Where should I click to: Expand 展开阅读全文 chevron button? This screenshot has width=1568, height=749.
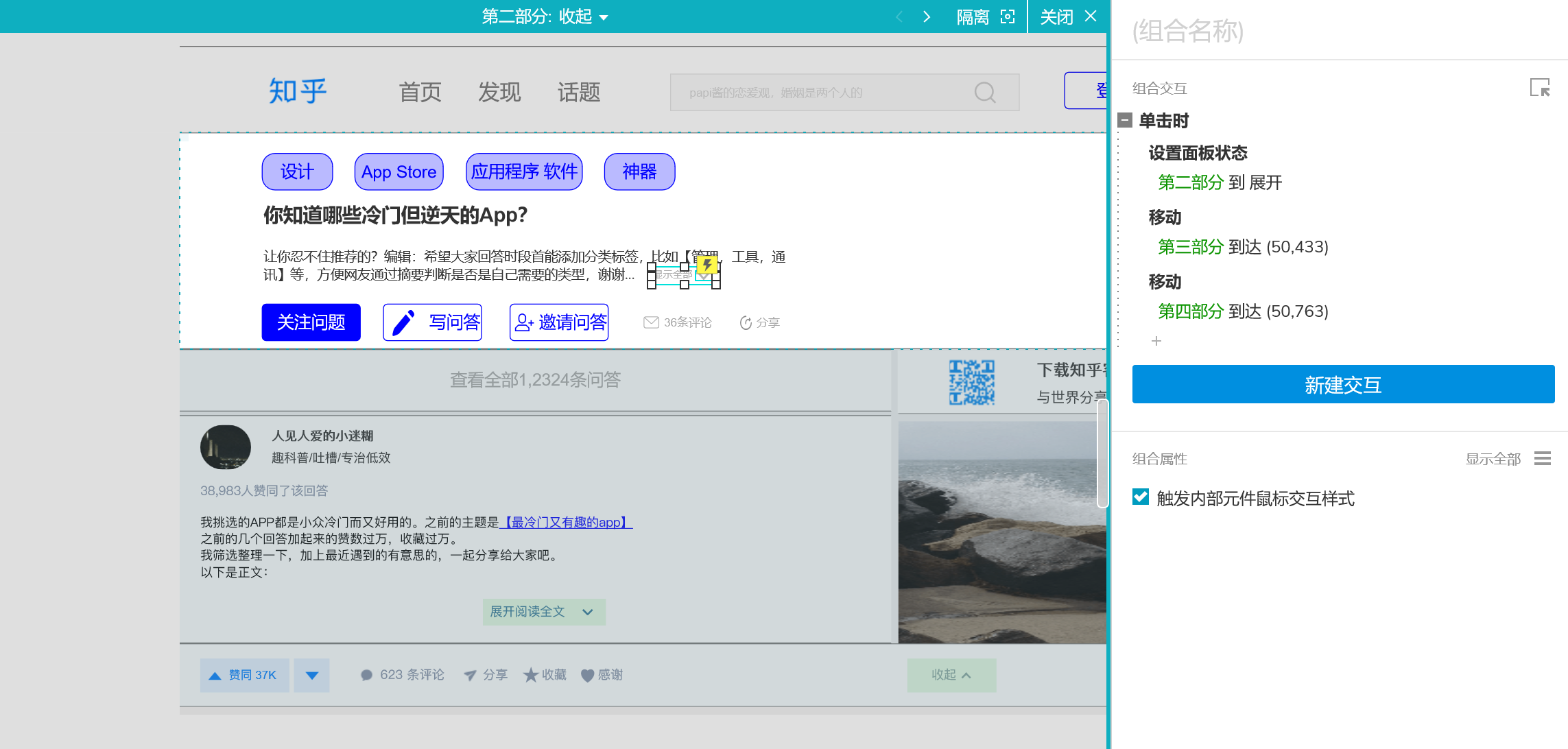coord(544,612)
